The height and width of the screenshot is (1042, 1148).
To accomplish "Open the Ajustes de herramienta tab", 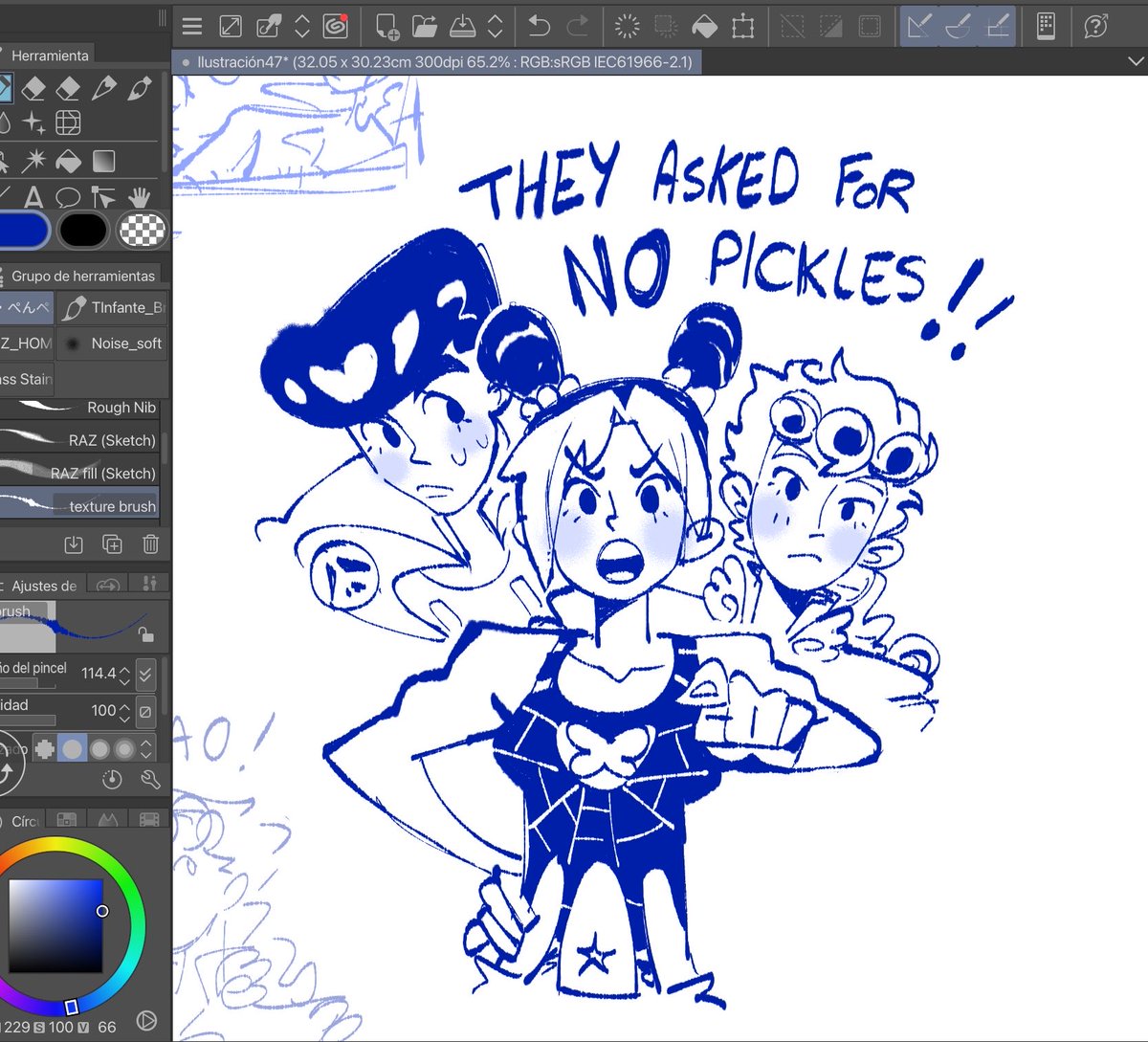I will pyautogui.click(x=42, y=586).
